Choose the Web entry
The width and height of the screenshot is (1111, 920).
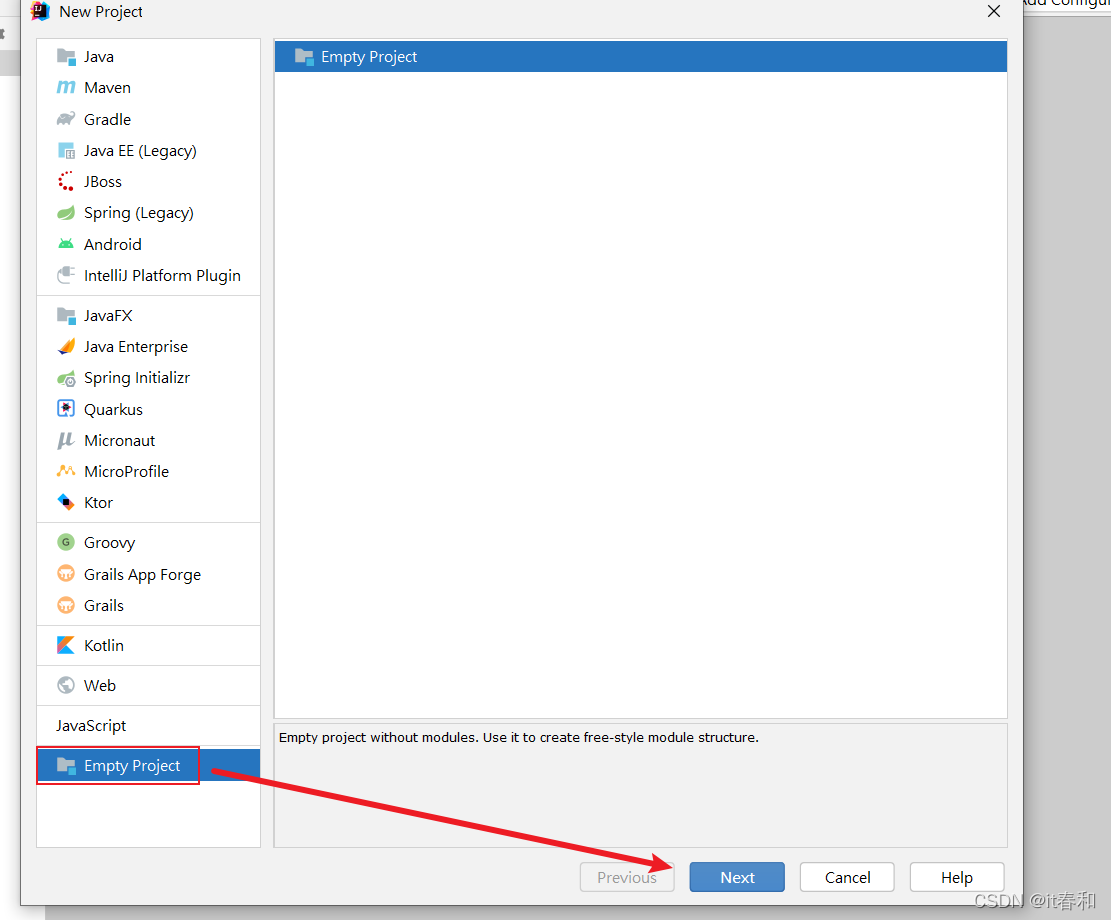click(x=148, y=685)
